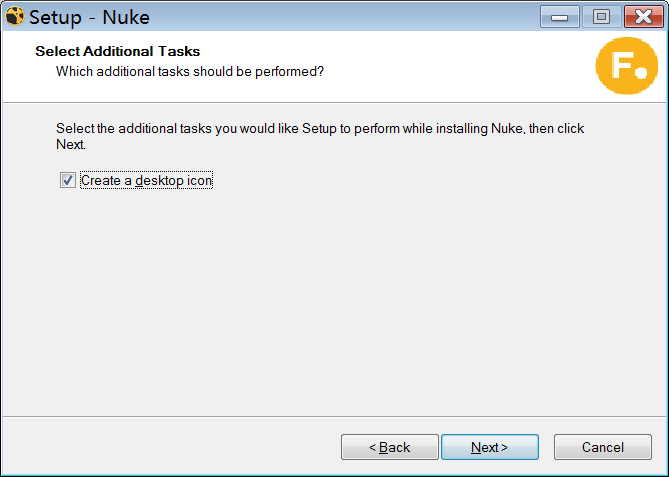
Task: Click the instruction paragraph about additional tasks
Action: pyautogui.click(x=320, y=130)
